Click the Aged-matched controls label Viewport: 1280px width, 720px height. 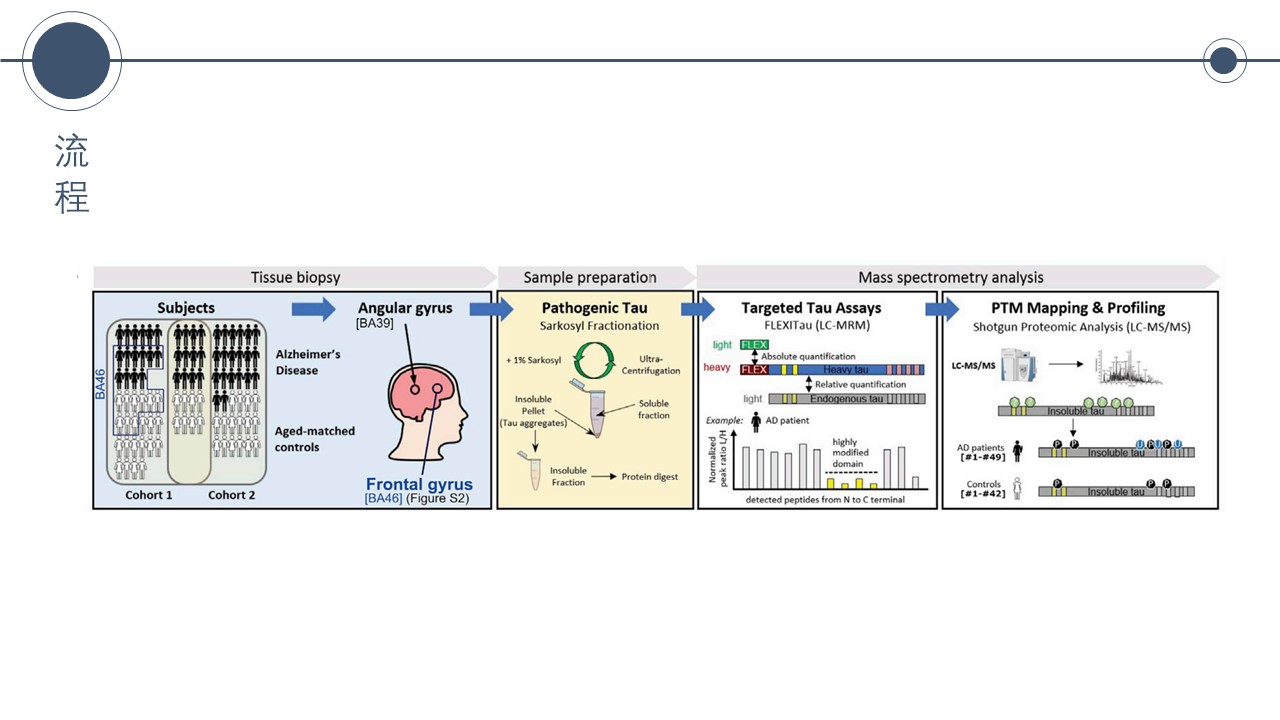[x=315, y=439]
